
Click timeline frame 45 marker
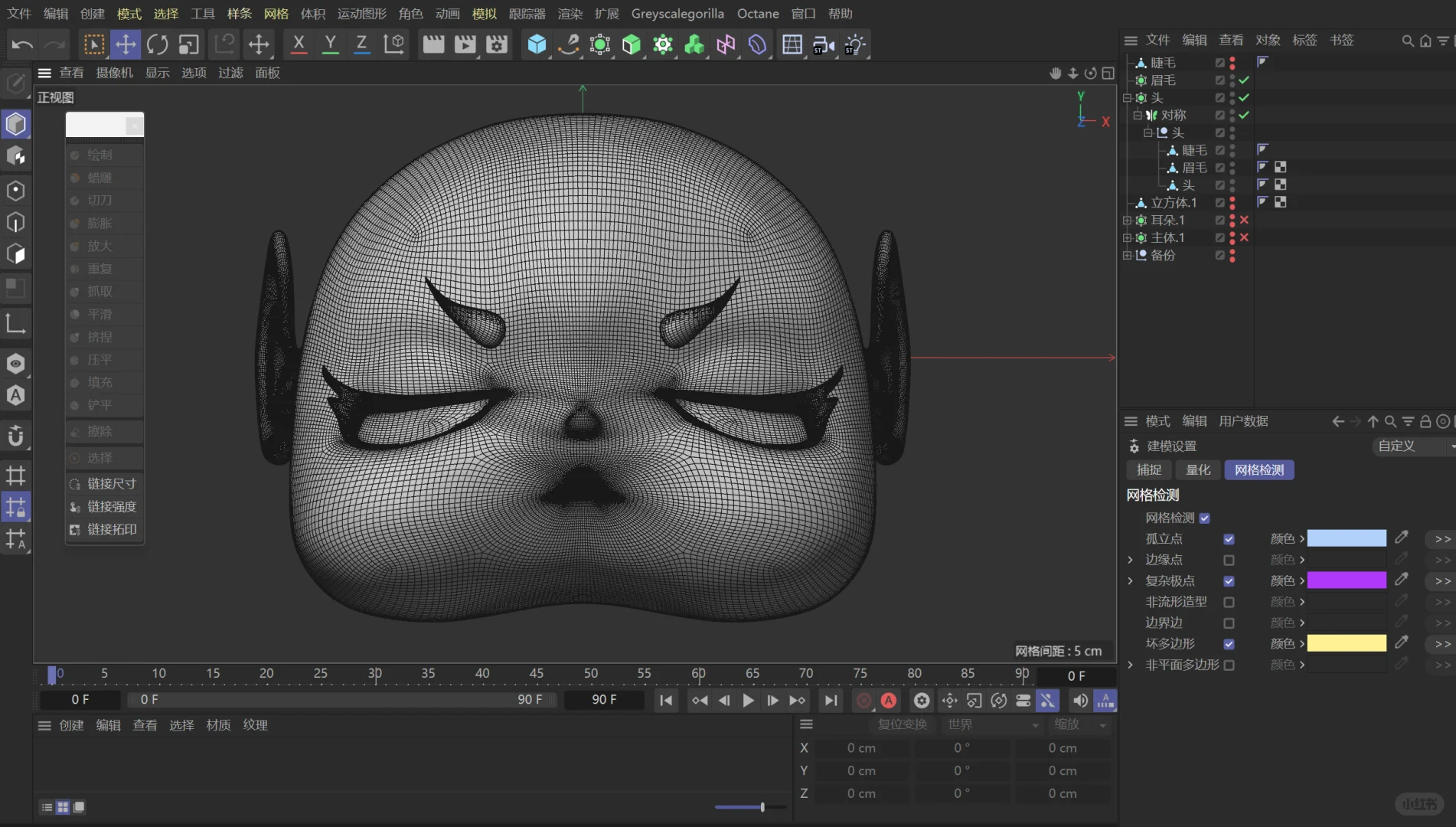536,673
